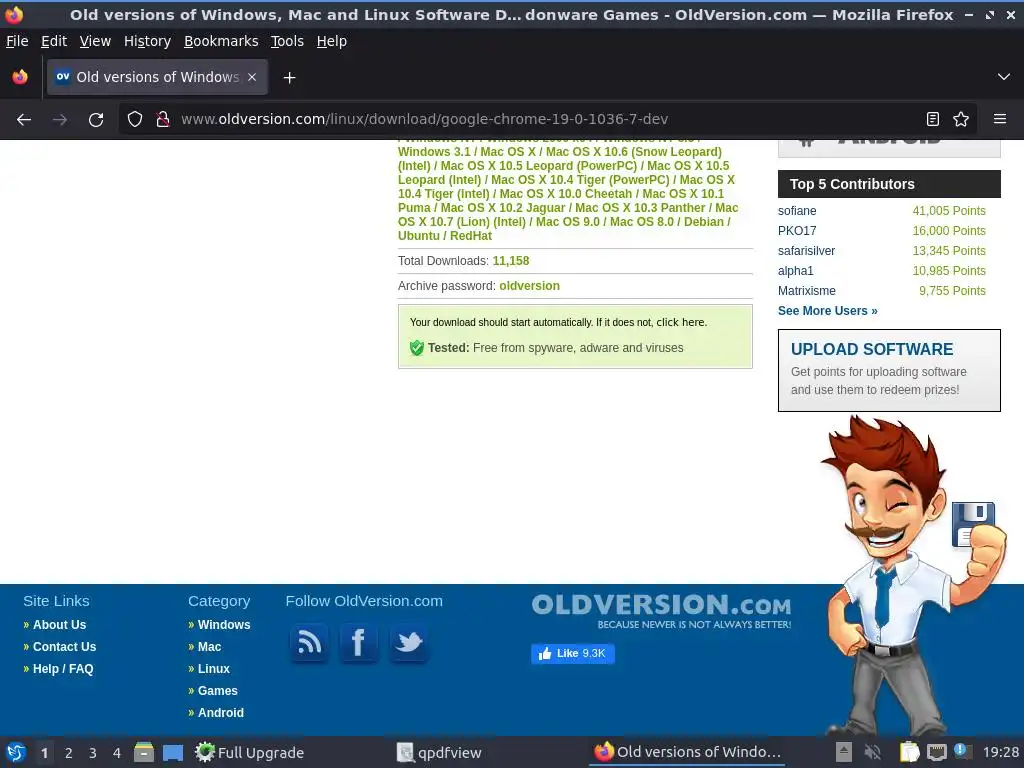The width and height of the screenshot is (1024, 768).
Task: Show desktop via blue taskbar icon
Action: 173,753
